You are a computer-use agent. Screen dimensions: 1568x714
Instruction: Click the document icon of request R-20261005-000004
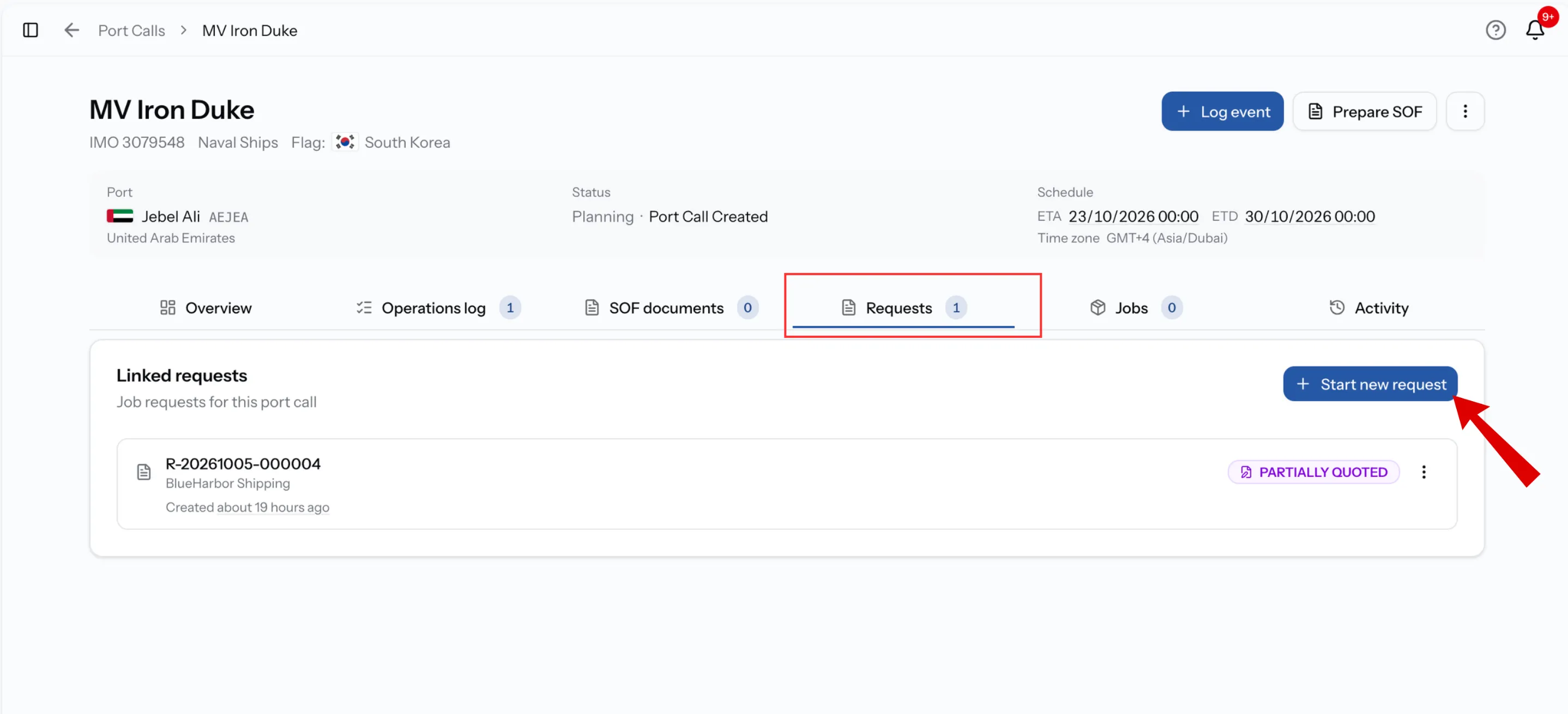click(x=143, y=472)
